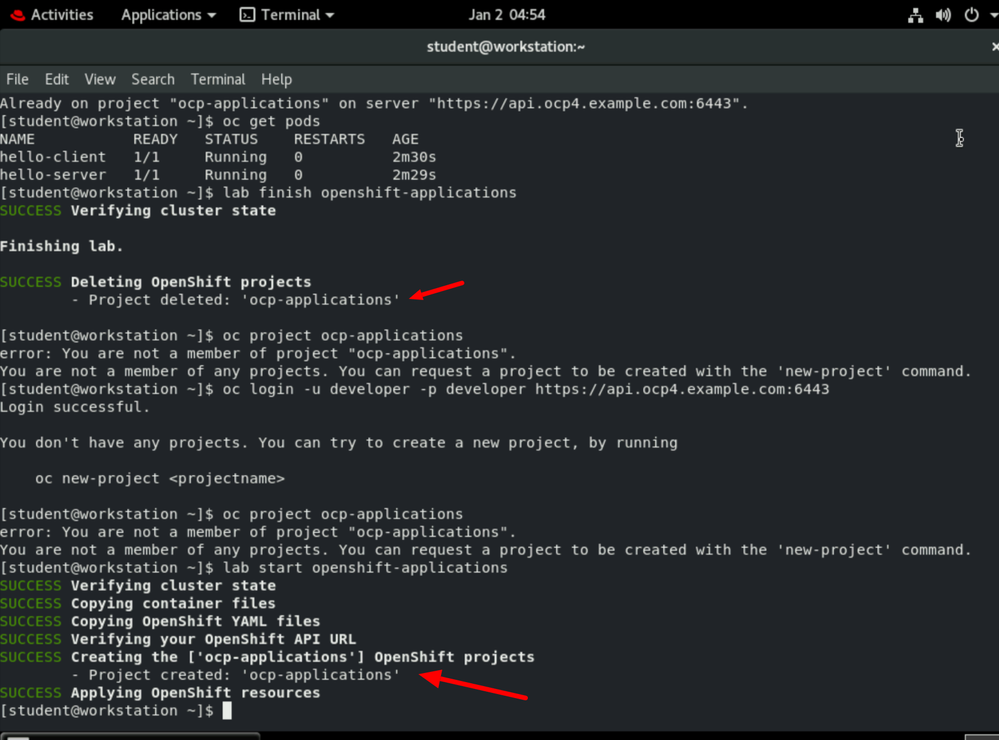Screen dimensions: 999x740
Task: Click the terminal icon in top bar
Action: coord(248,15)
